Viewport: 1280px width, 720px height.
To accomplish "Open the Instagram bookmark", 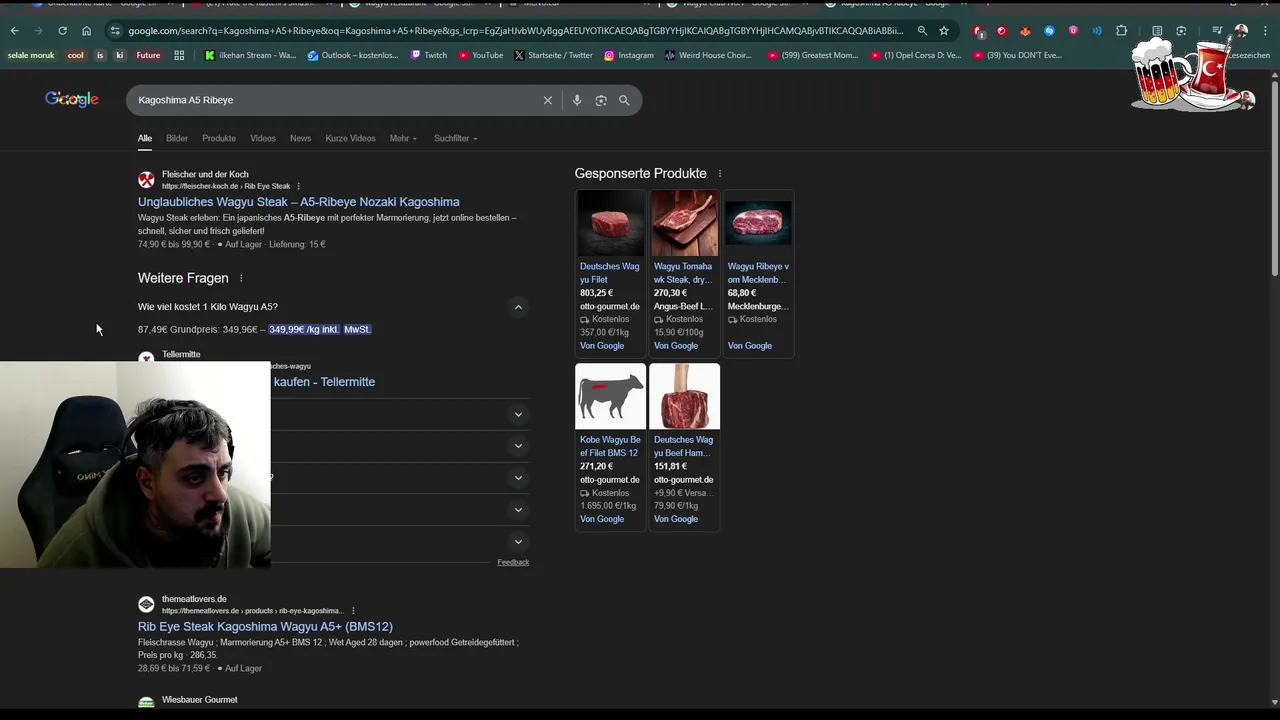I will pos(629,55).
